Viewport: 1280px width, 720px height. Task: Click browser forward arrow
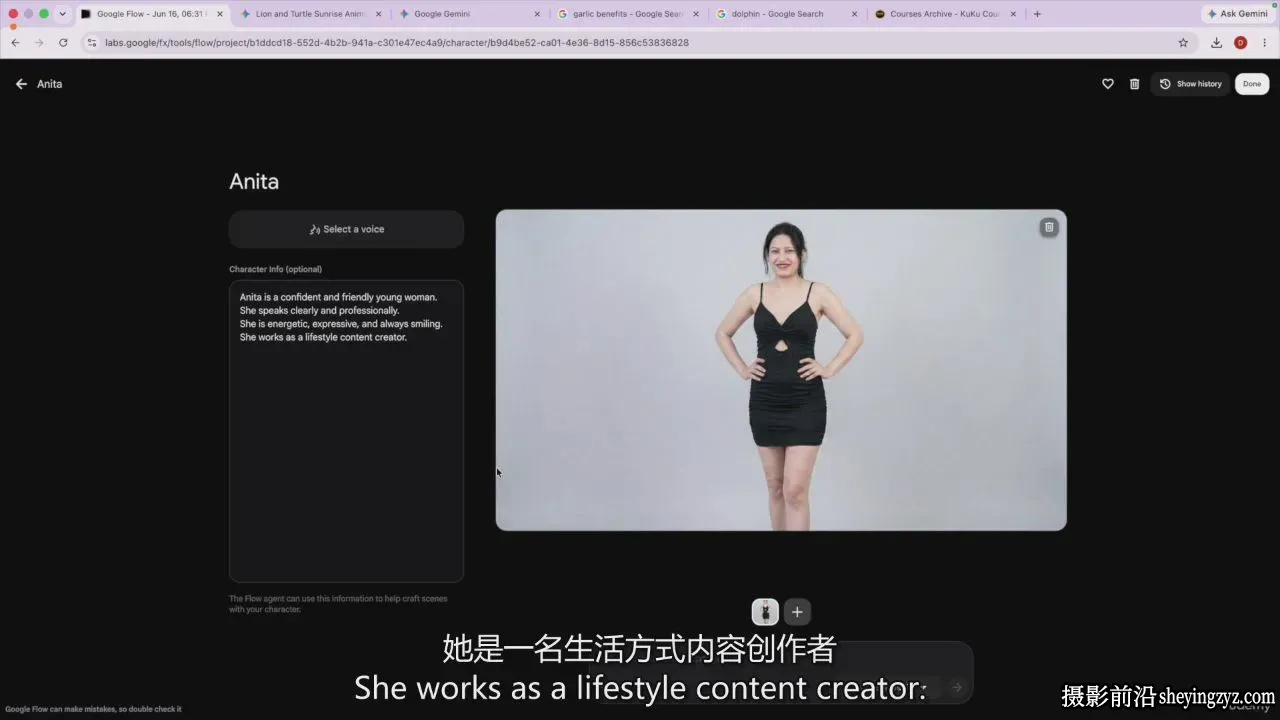39,43
